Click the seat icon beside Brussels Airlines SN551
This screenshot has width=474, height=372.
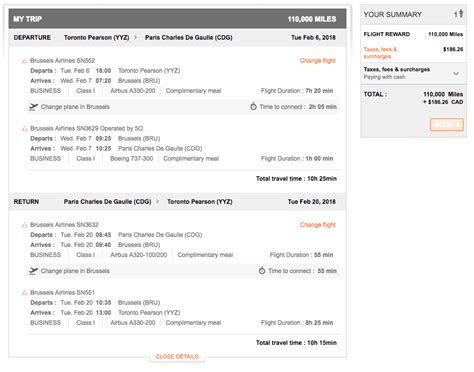click(24, 293)
